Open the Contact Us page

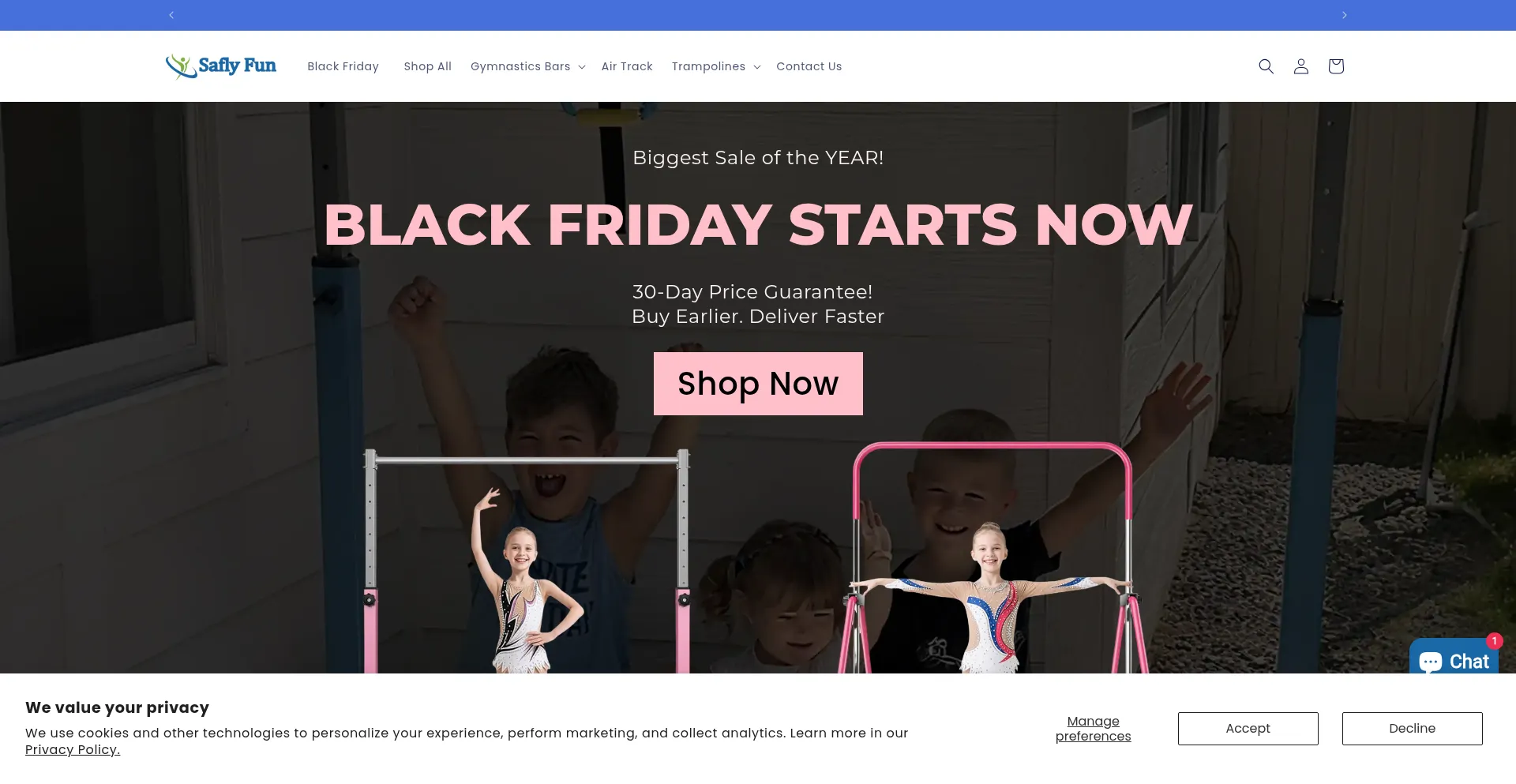[x=809, y=66]
